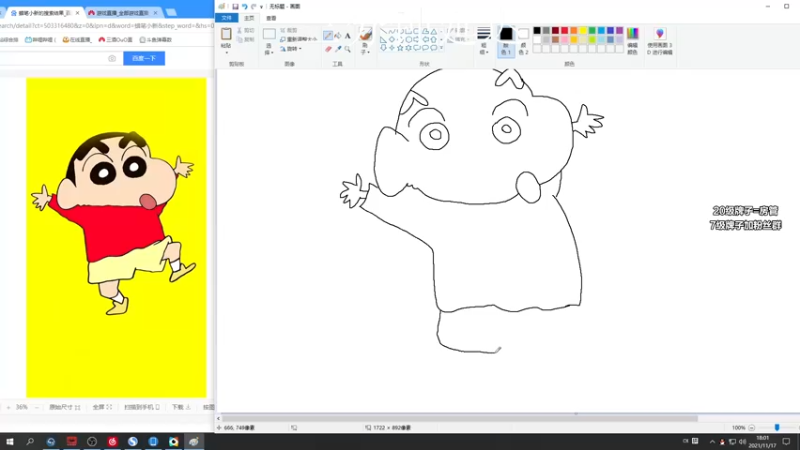Click the Paint icon in the taskbar
Viewport: 800px width, 450px height.
[x=194, y=441]
